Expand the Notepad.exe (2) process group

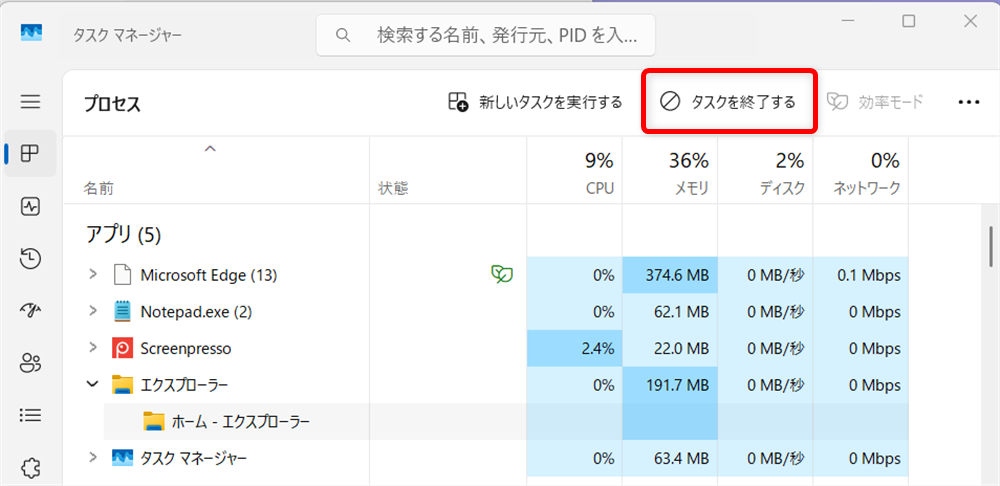(93, 311)
